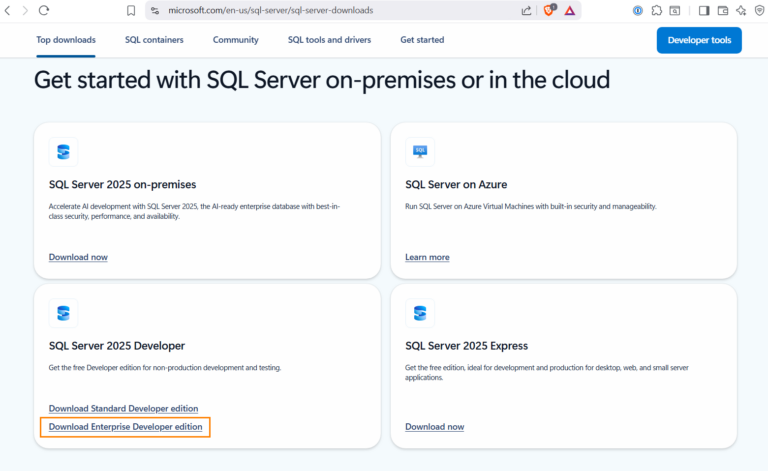This screenshot has height=471, width=768.
Task: Open Brave Shields lion icon
Action: coord(549,10)
